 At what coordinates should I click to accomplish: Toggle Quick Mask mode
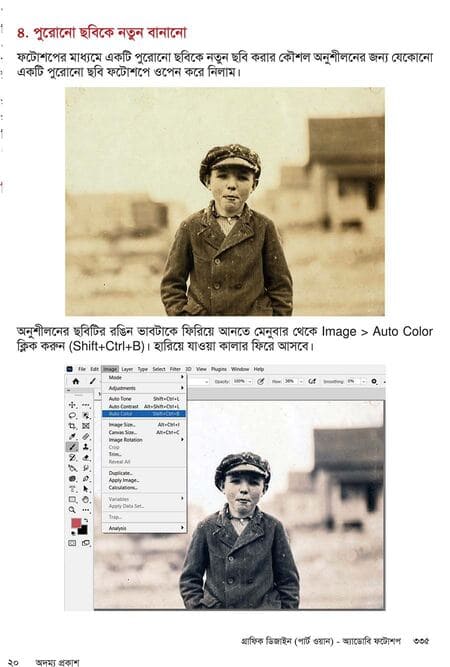coord(72,543)
